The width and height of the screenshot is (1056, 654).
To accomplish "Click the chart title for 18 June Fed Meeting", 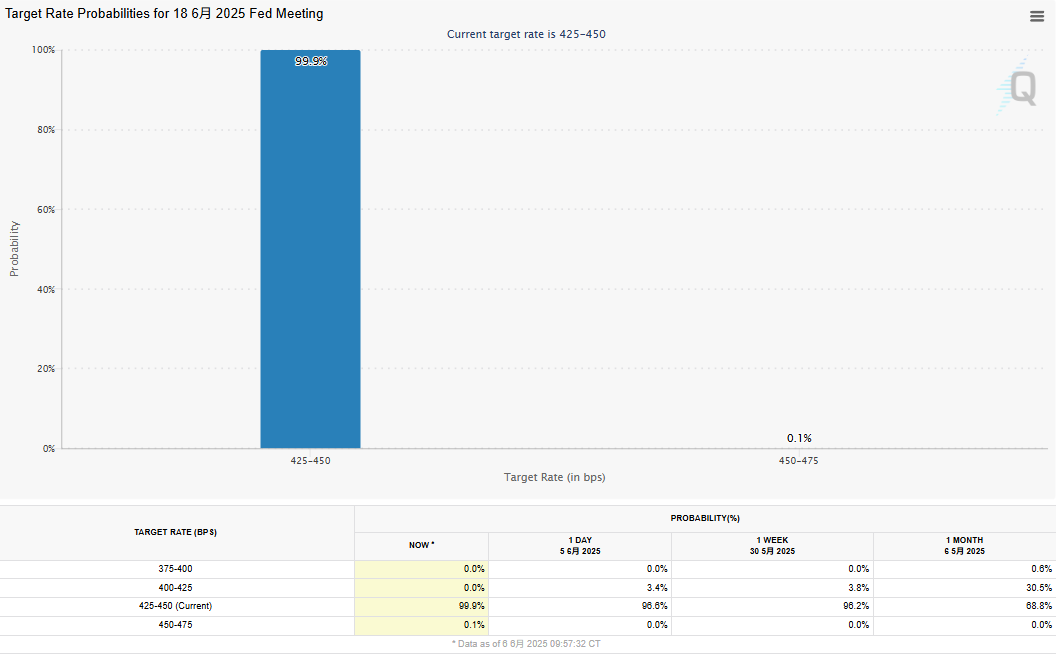I will coord(165,14).
